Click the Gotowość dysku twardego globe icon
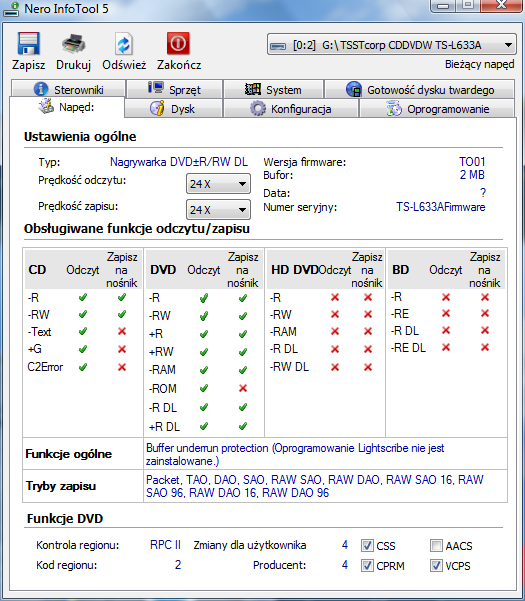This screenshot has width=525, height=601. click(x=354, y=89)
